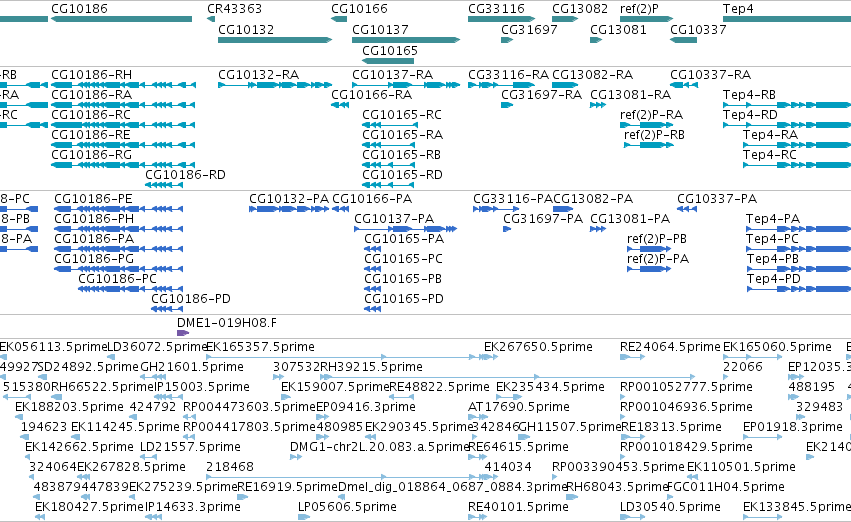Select transcript Tep4-RC
Screen dimensions: 851x522
click(x=797, y=165)
